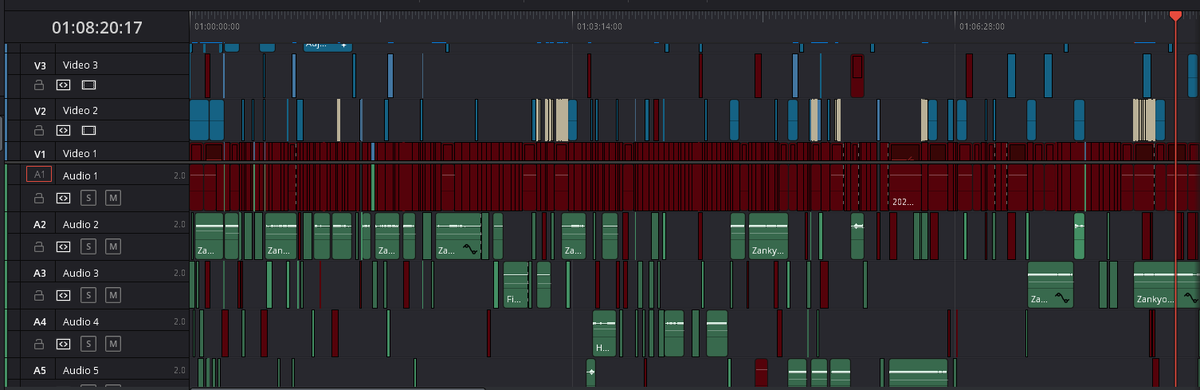
Task: Toggle auto select on Video 3 track
Action: [x=63, y=85]
